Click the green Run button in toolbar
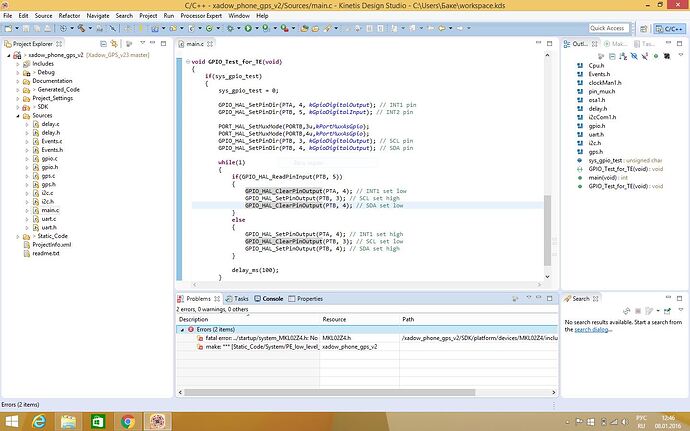 248,28
